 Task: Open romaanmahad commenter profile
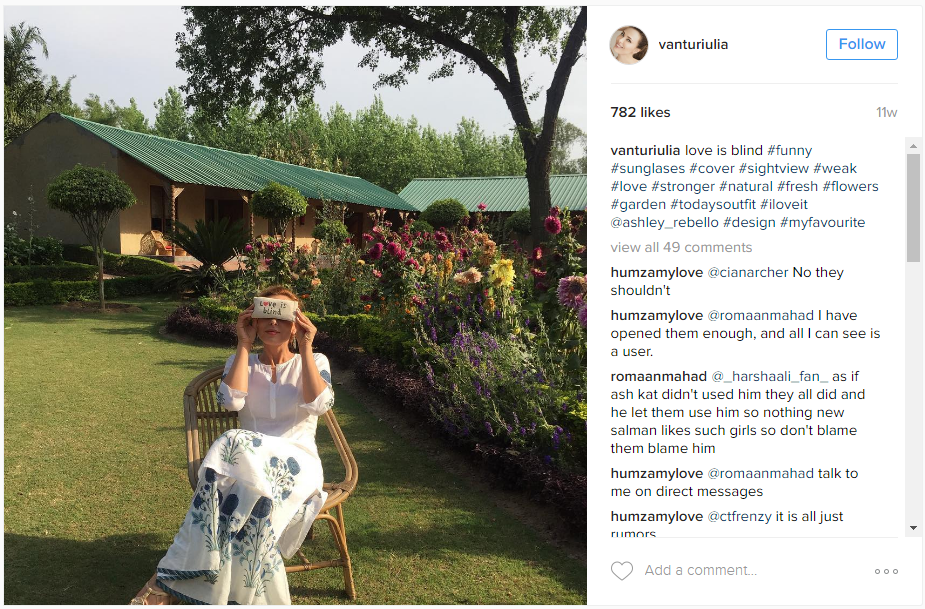click(658, 376)
